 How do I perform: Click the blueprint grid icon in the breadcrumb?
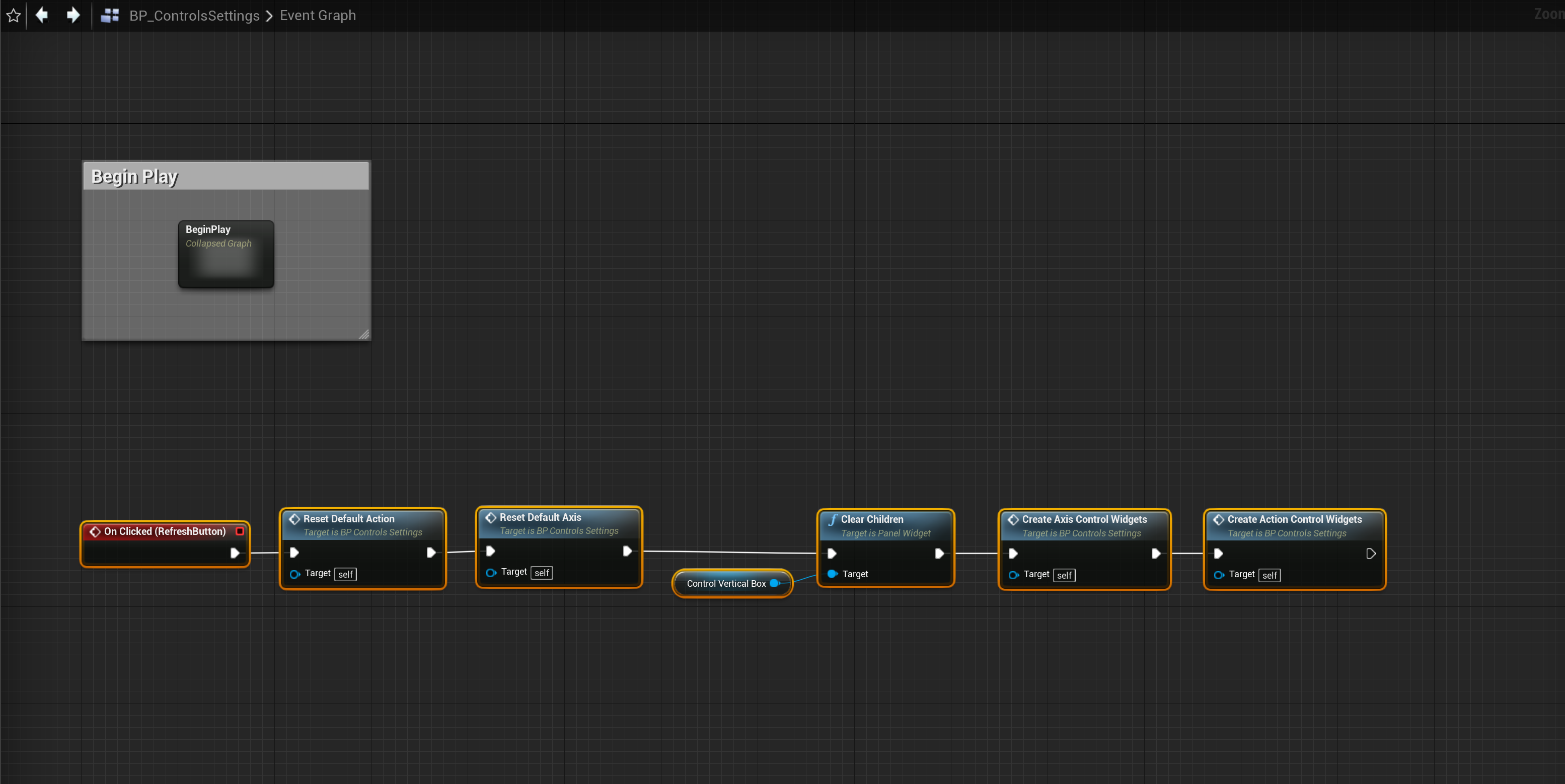click(109, 16)
